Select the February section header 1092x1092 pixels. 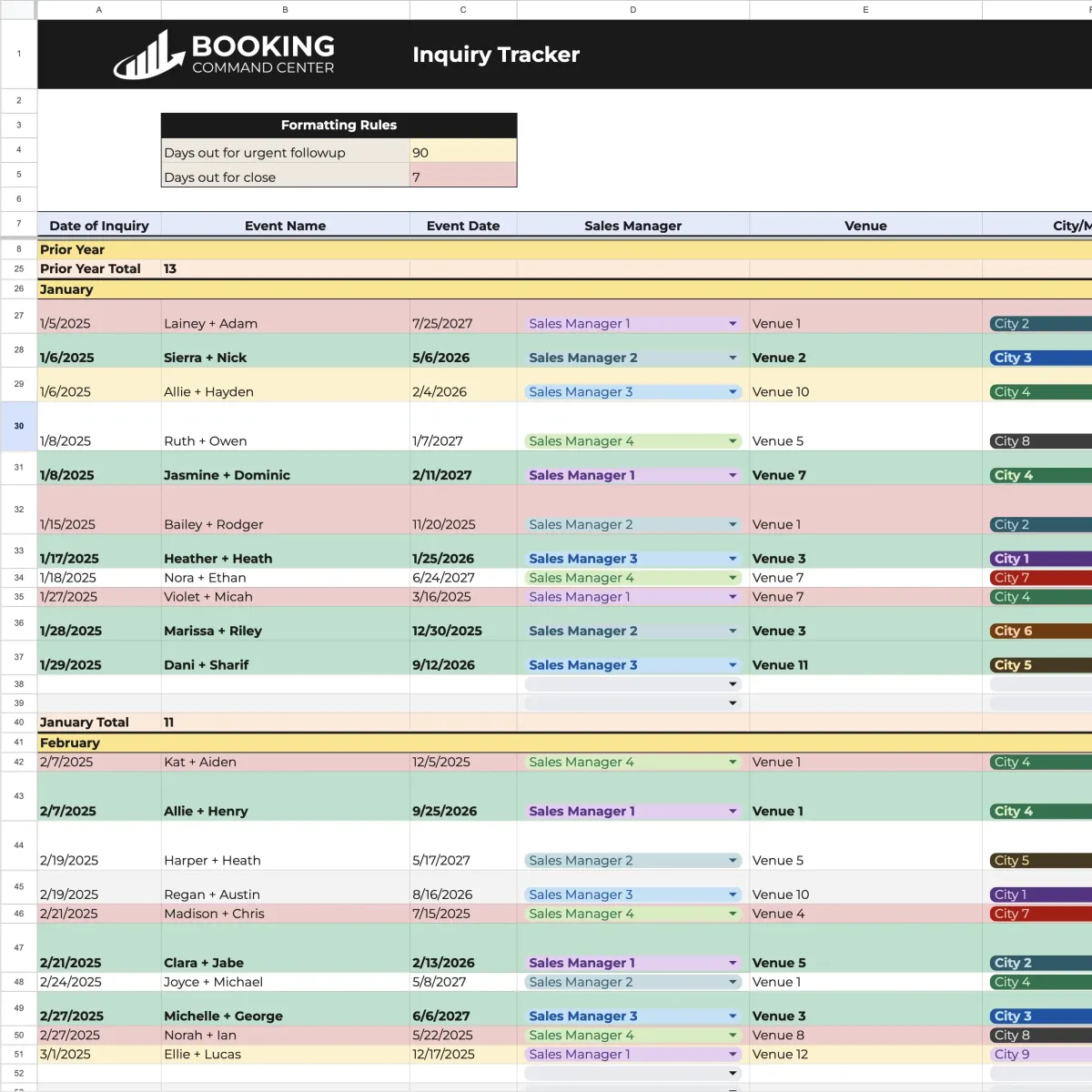(70, 743)
